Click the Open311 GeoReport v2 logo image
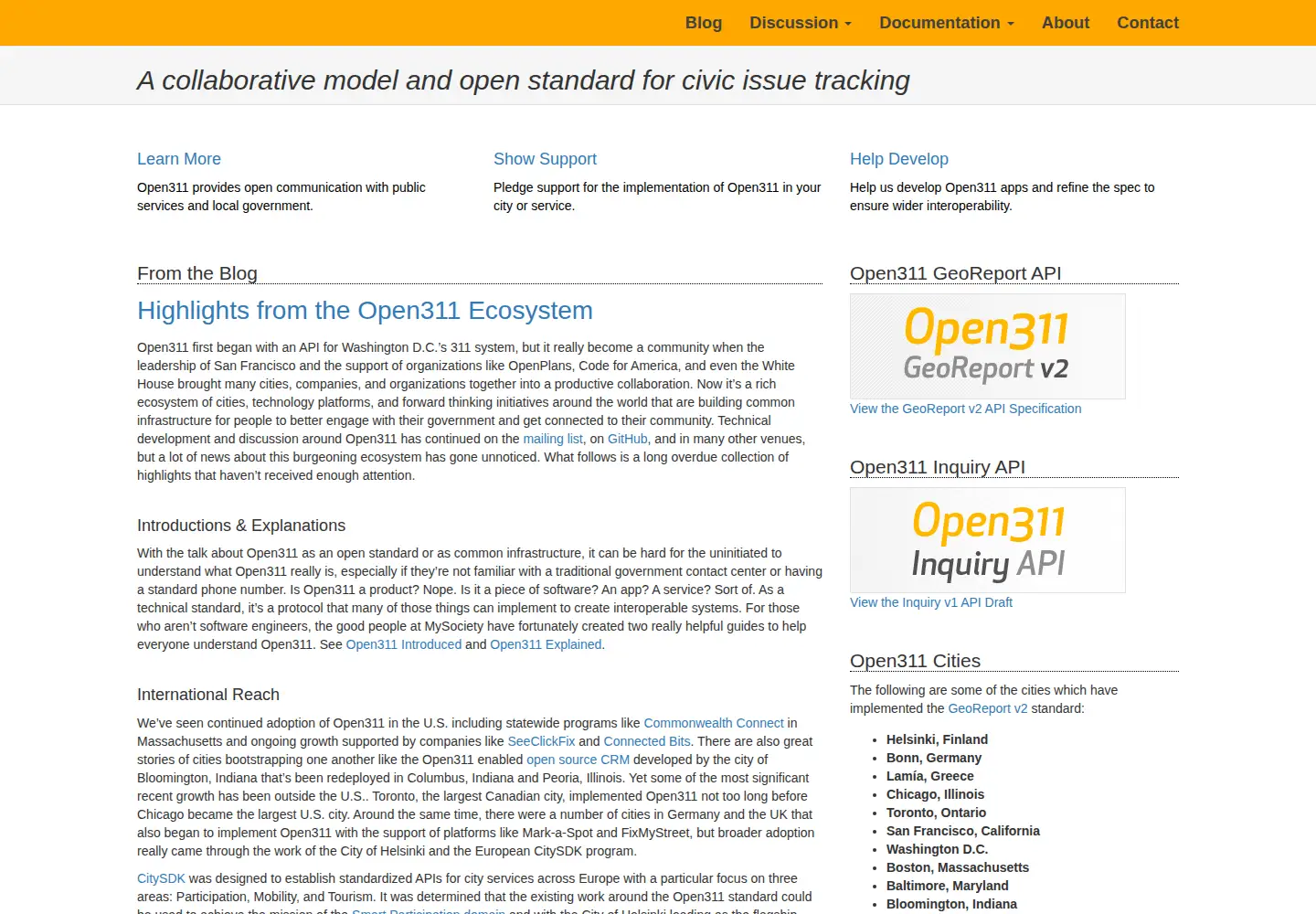 coord(988,346)
